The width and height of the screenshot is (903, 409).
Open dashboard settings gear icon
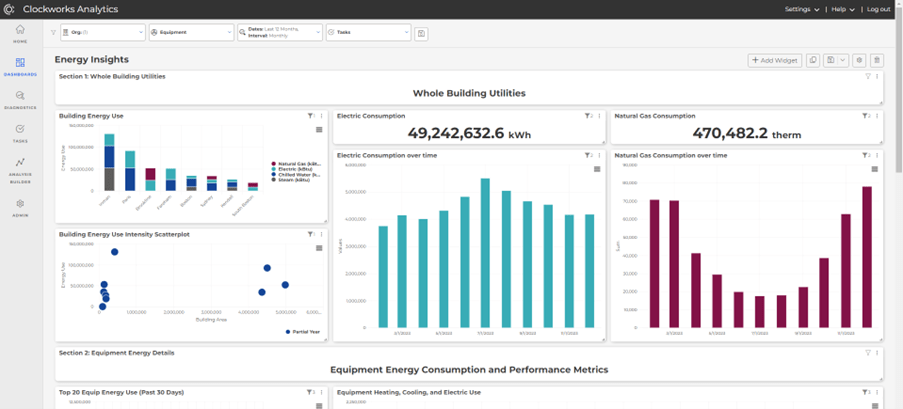858,60
